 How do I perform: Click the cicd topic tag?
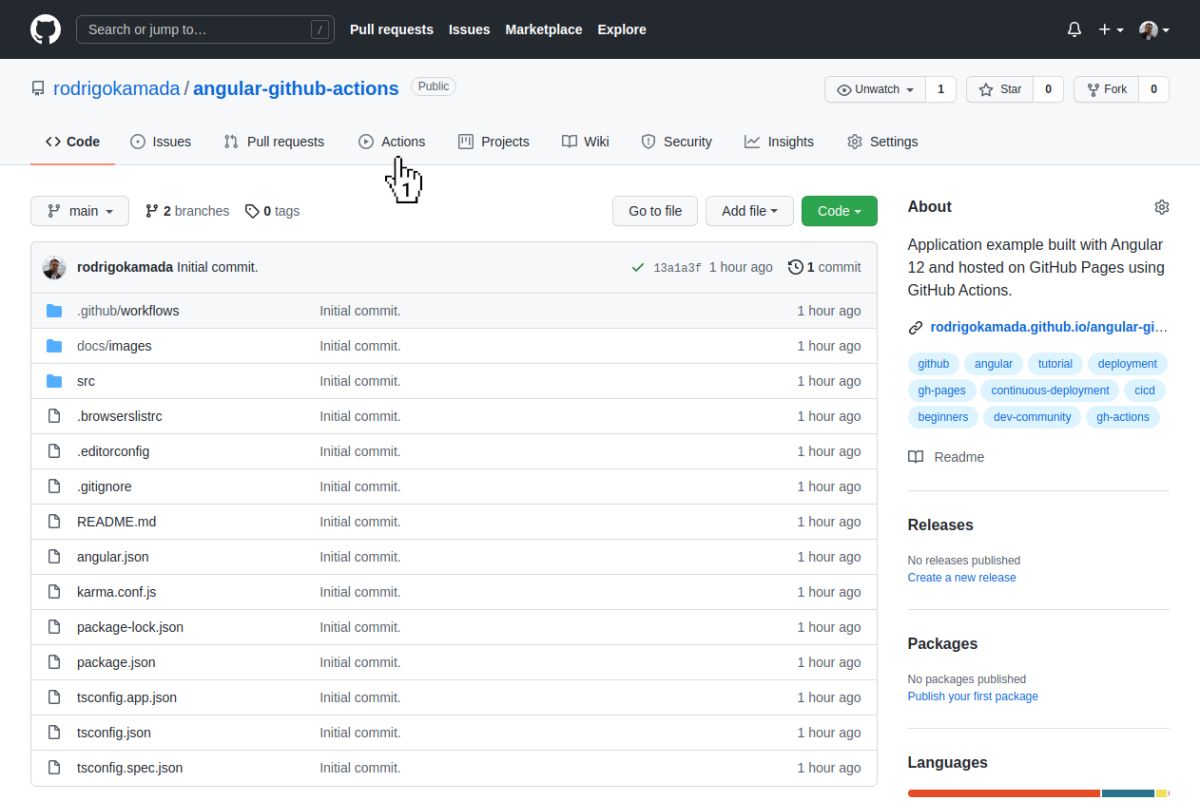[x=1145, y=391]
